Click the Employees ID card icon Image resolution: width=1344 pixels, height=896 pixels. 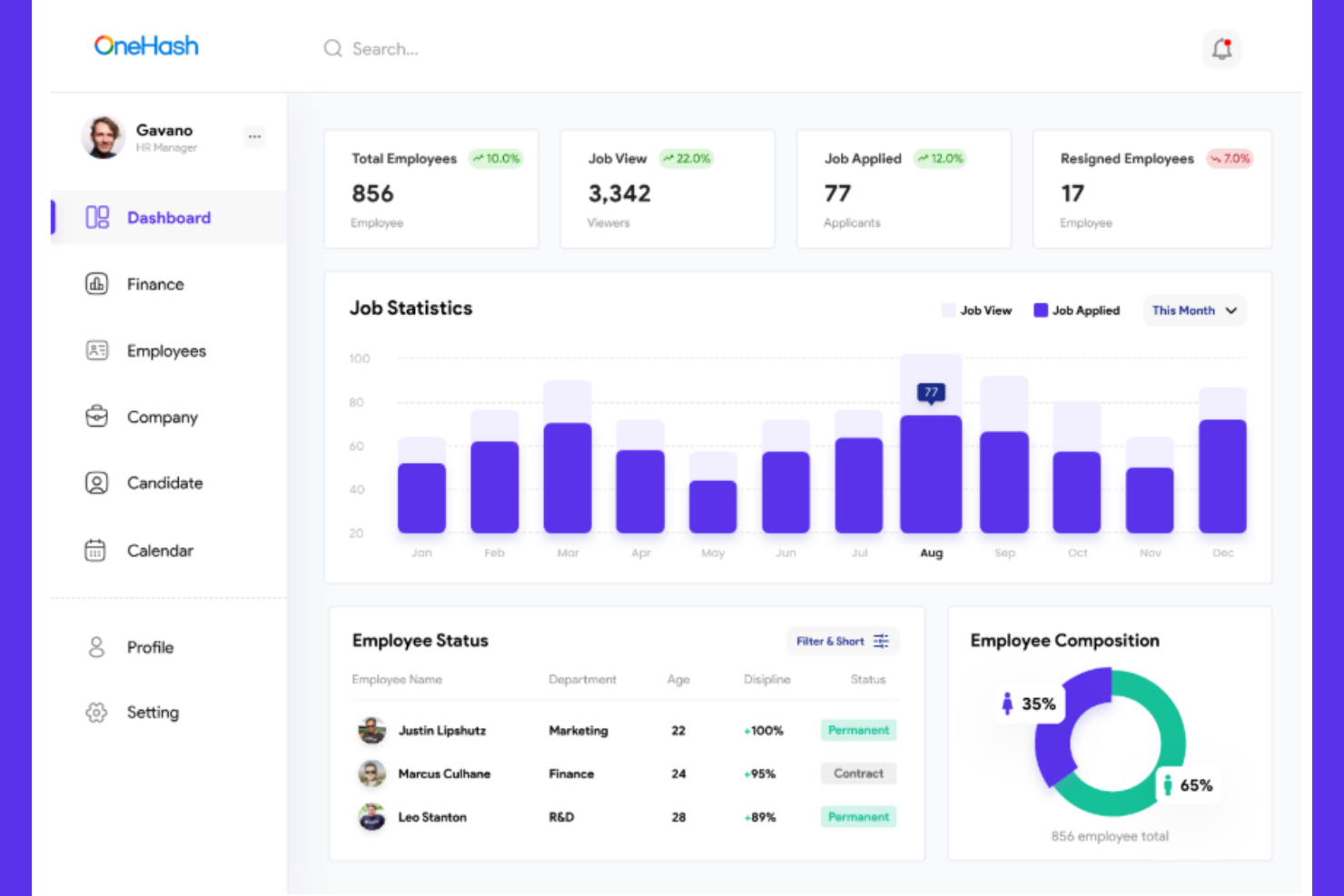coord(96,350)
